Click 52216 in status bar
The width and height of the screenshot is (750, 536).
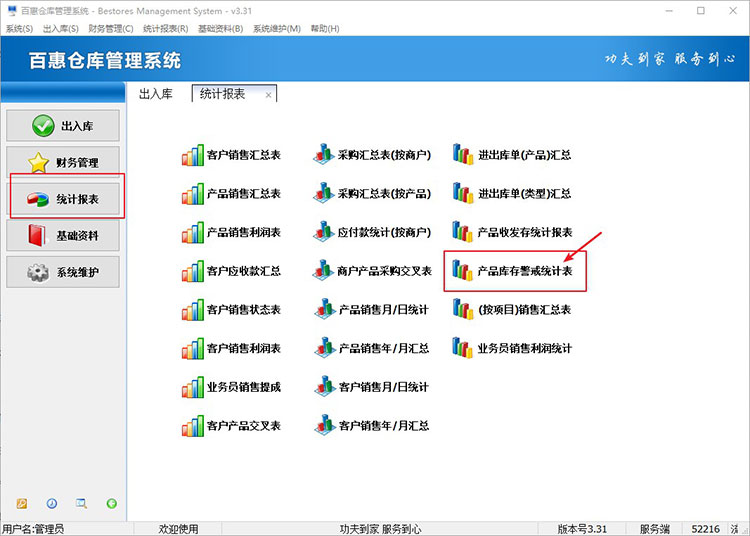706,529
